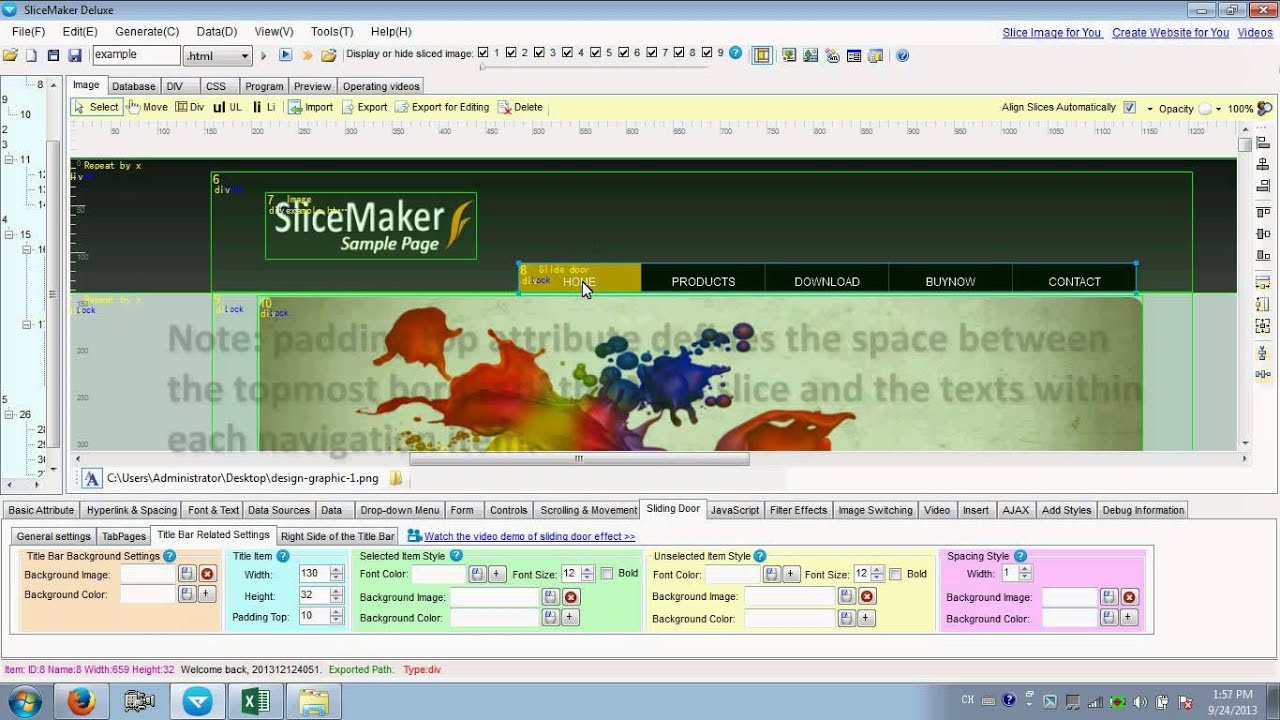
Task: Click the example filename input field
Action: tap(136, 56)
